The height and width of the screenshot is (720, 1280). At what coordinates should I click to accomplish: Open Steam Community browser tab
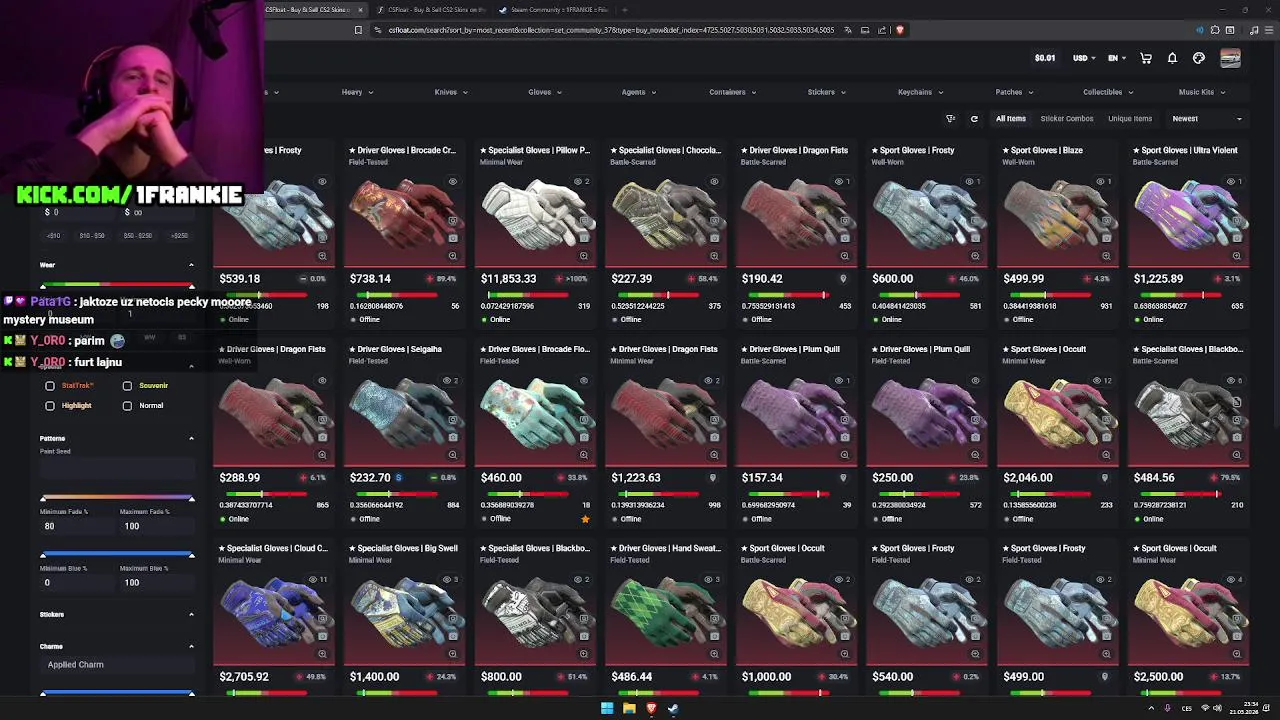tap(553, 10)
